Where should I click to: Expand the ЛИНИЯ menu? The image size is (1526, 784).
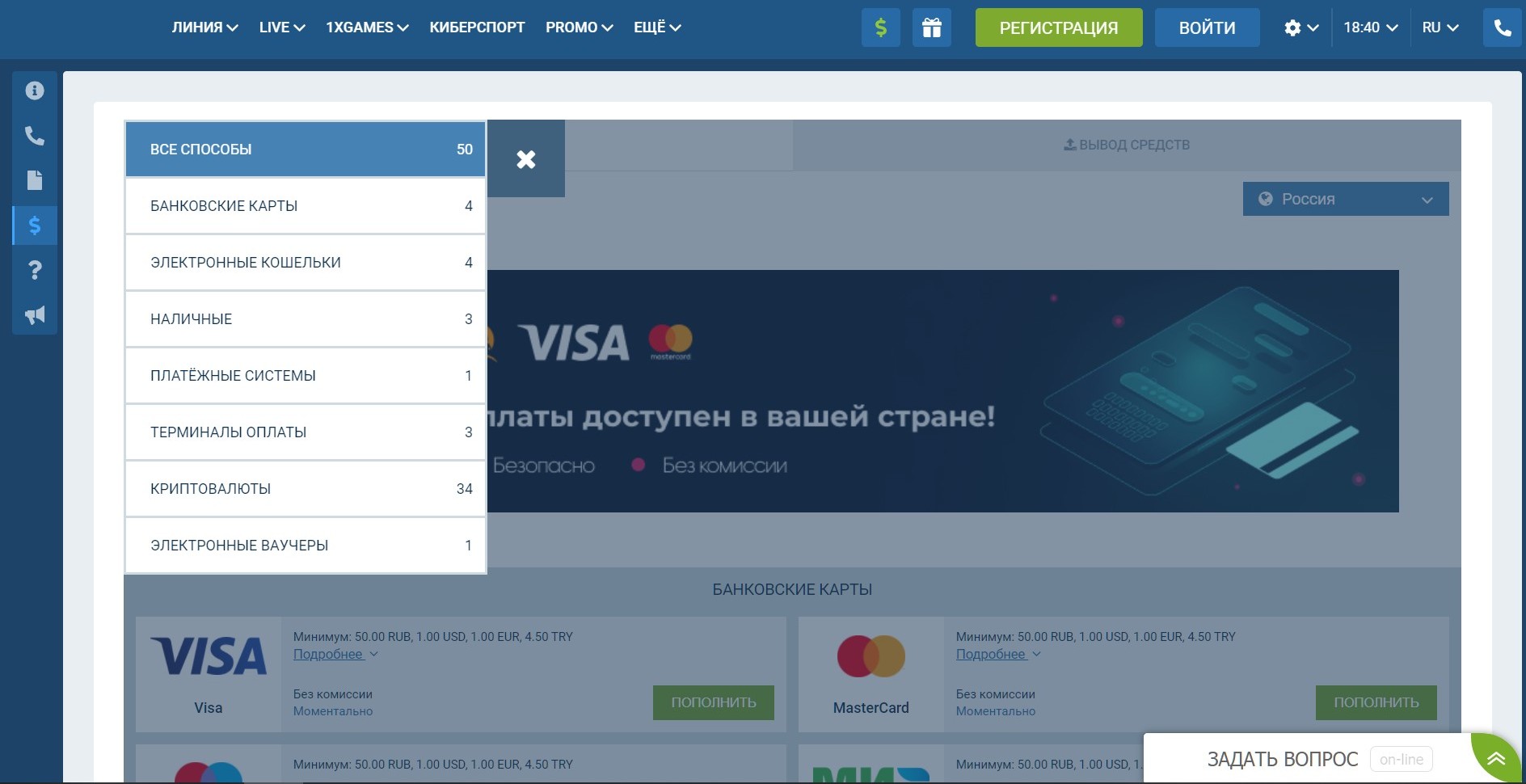pos(205,27)
